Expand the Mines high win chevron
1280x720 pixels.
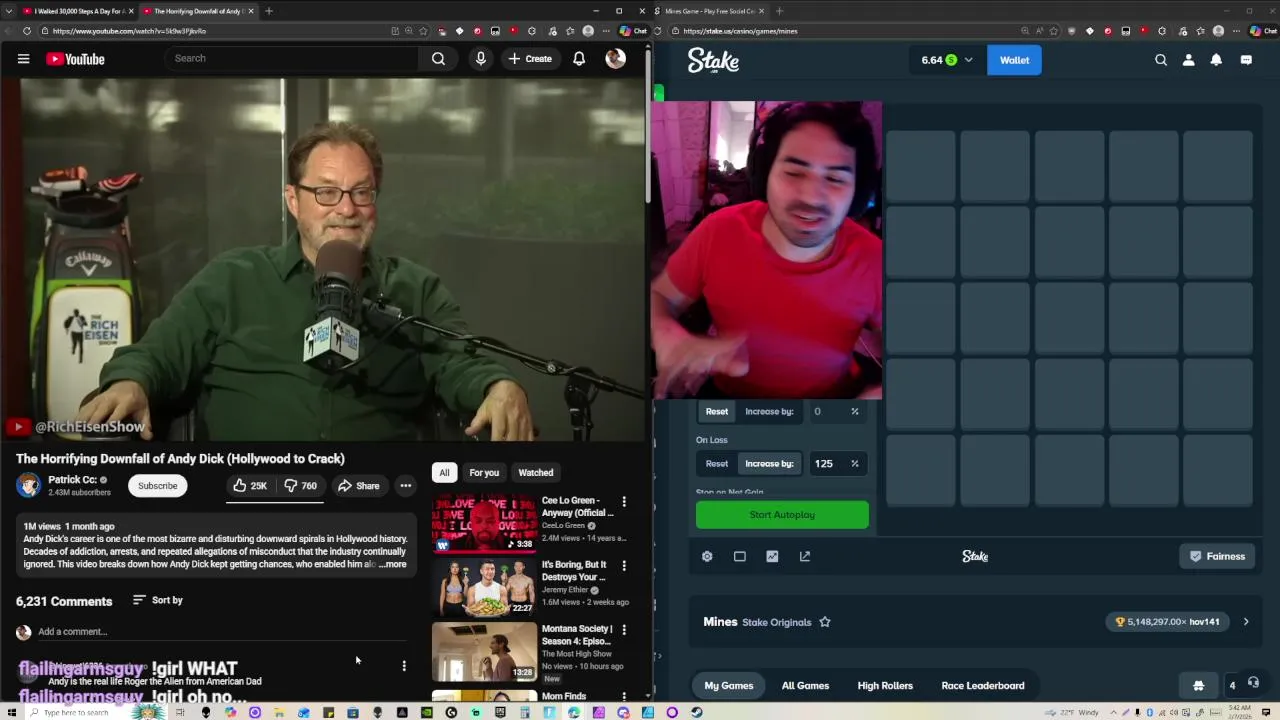point(1246,622)
